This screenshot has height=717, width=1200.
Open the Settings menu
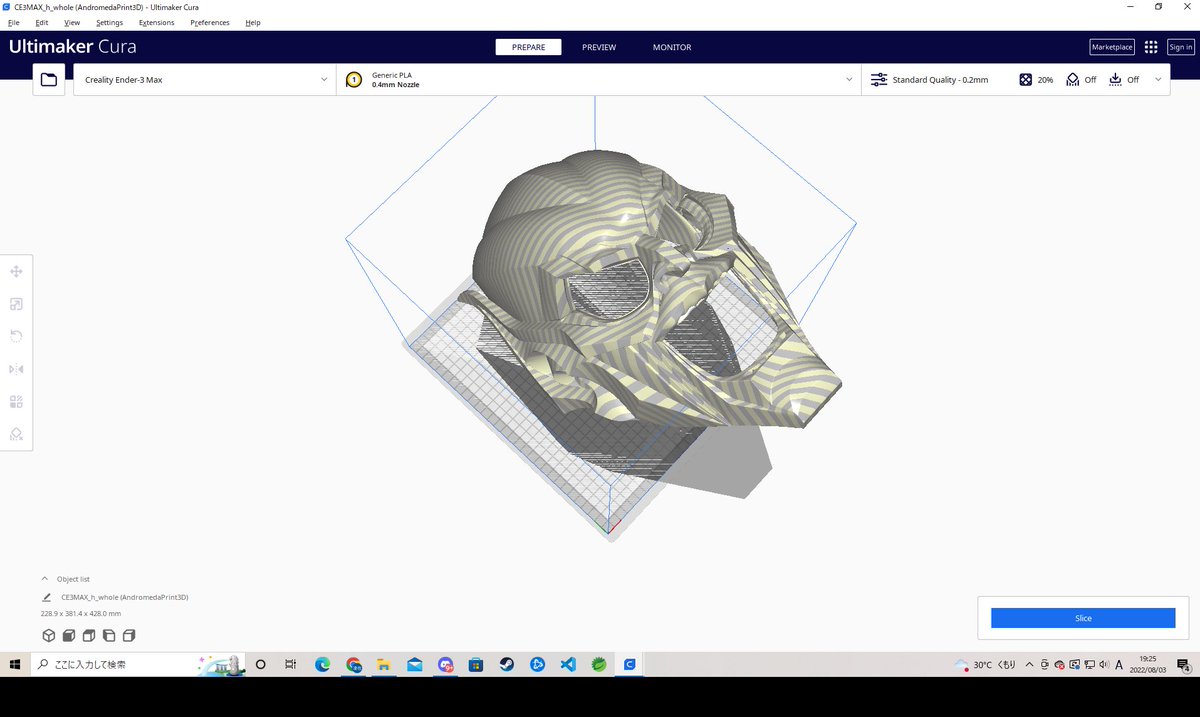pos(110,22)
